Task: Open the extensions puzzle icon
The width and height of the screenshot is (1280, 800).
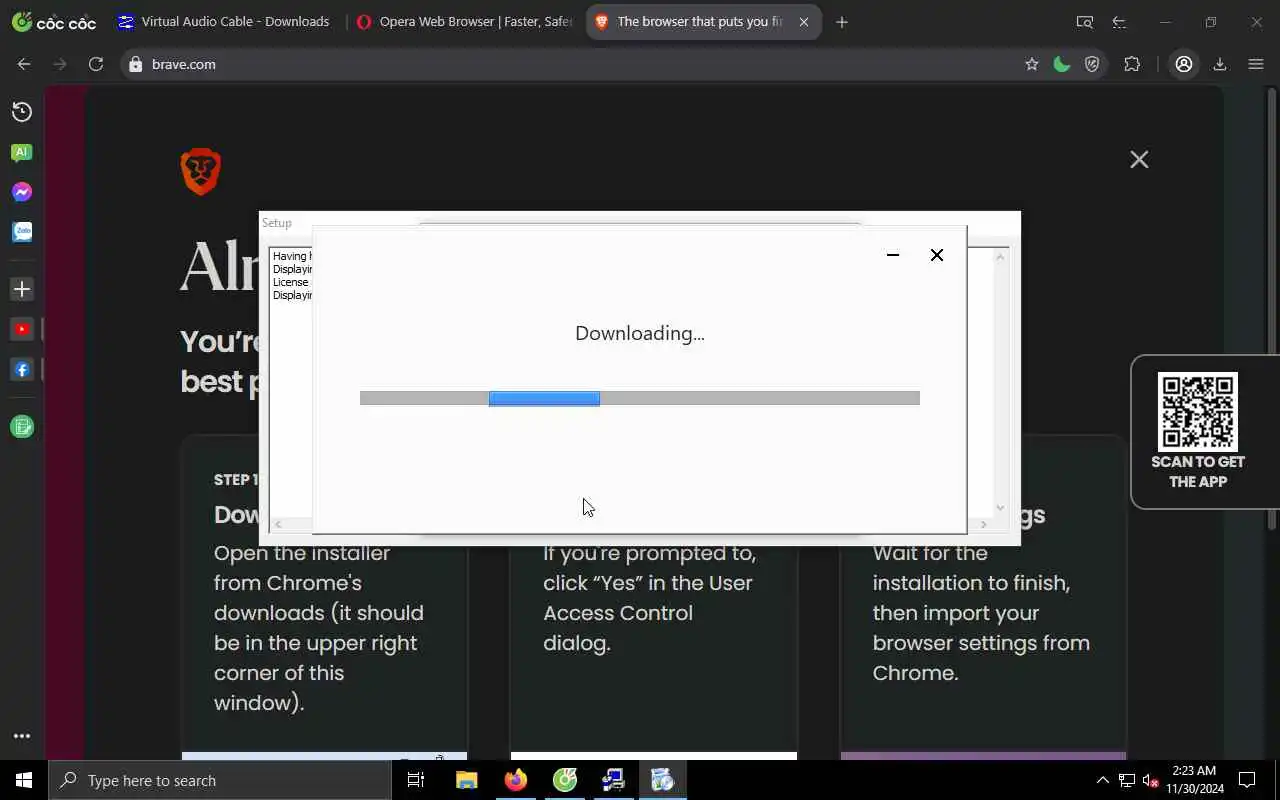Action: pyautogui.click(x=1132, y=64)
